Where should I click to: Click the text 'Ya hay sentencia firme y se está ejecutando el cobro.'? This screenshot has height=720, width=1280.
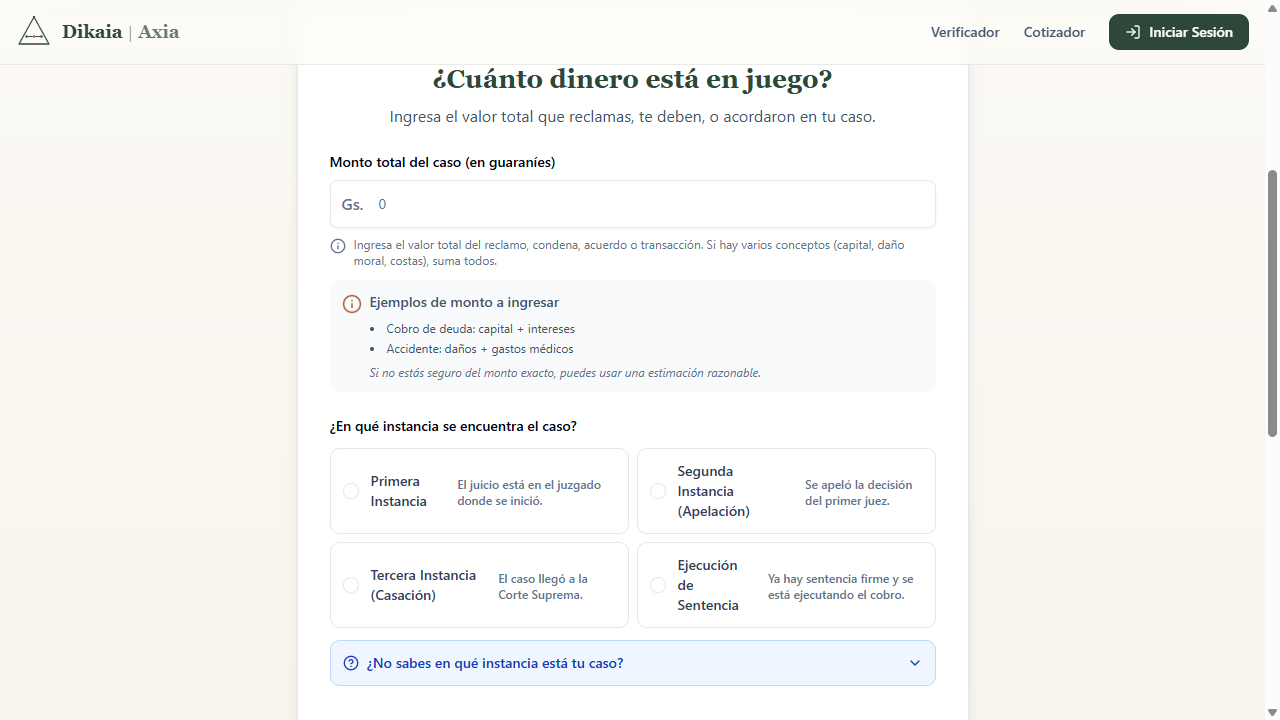(841, 586)
